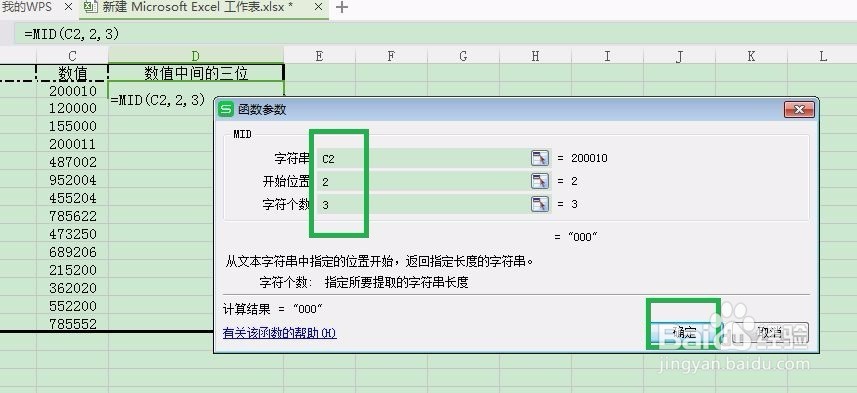Close the 我的WPS tab
Viewport: 857px width, 393px height.
tap(68, 7)
